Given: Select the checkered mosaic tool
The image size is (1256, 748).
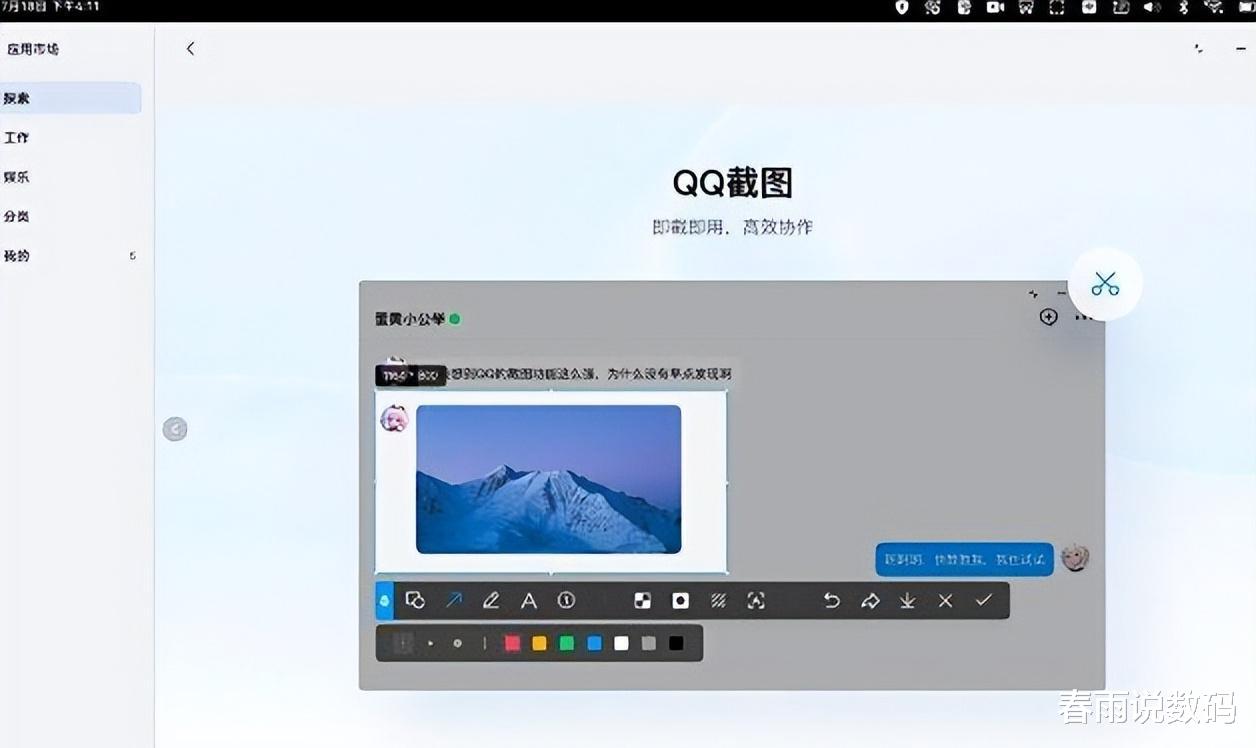Looking at the screenshot, I should (x=643, y=600).
